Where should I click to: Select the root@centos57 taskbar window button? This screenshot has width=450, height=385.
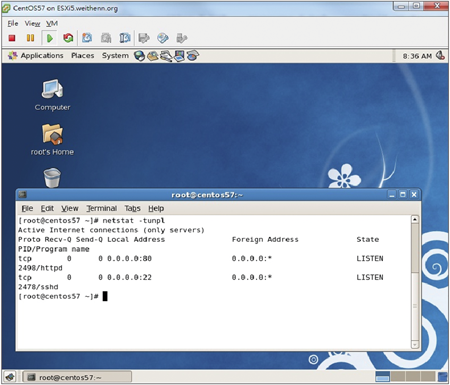77,377
